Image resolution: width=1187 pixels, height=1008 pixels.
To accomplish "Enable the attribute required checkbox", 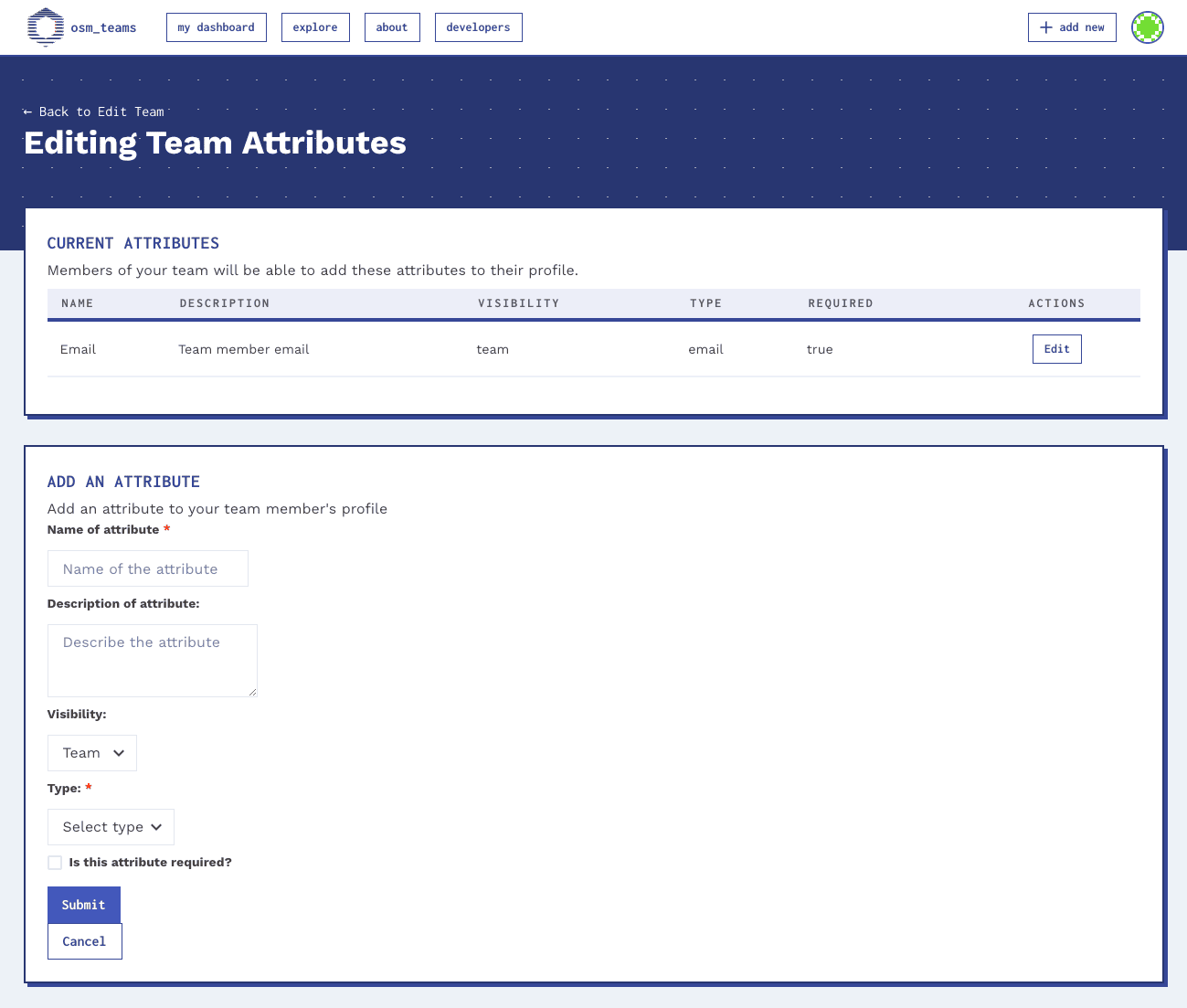I will point(55,863).
